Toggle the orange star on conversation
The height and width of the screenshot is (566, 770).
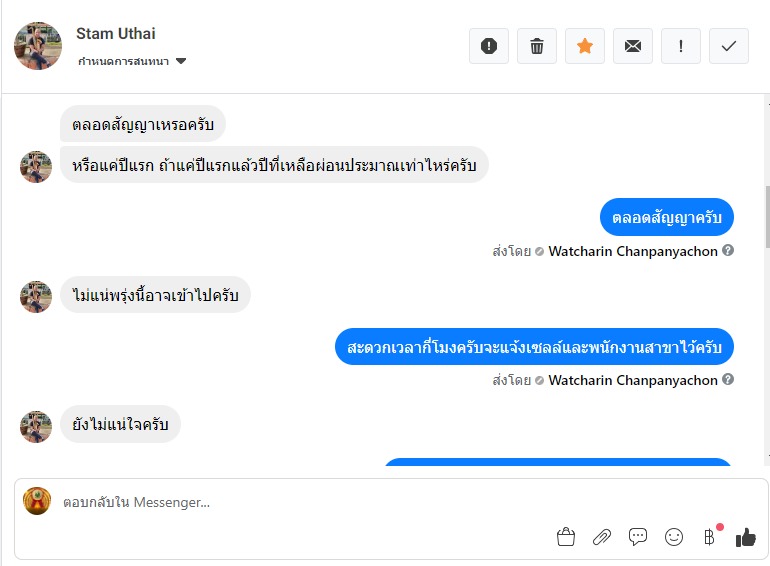585,46
